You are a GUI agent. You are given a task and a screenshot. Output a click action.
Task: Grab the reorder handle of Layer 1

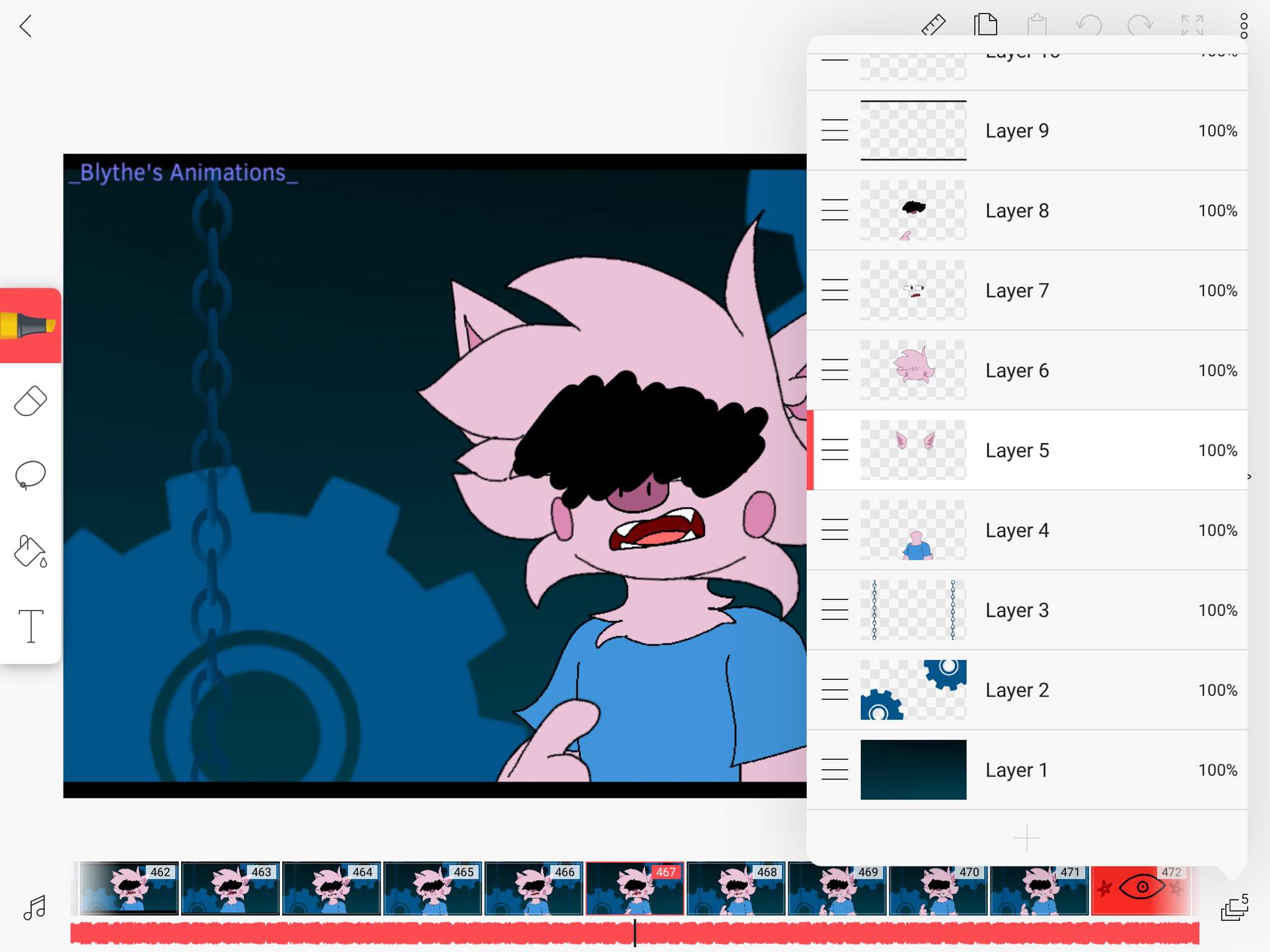pos(835,770)
